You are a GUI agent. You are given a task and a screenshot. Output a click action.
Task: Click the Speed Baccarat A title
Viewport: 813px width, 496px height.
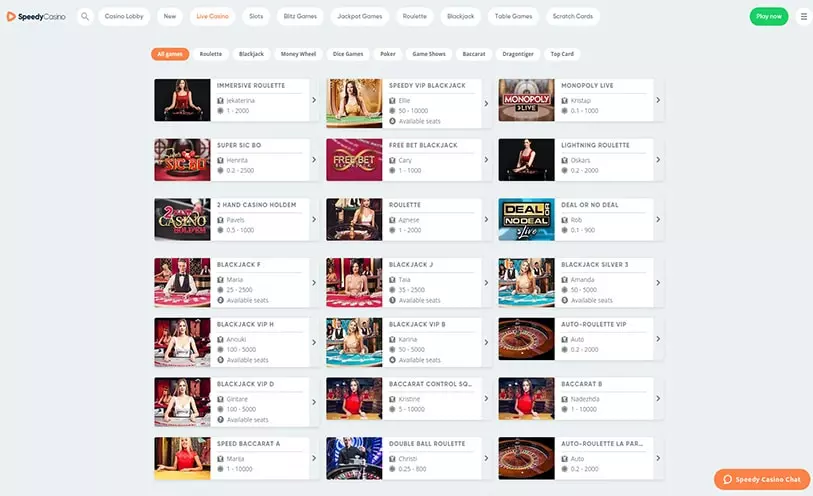point(248,443)
